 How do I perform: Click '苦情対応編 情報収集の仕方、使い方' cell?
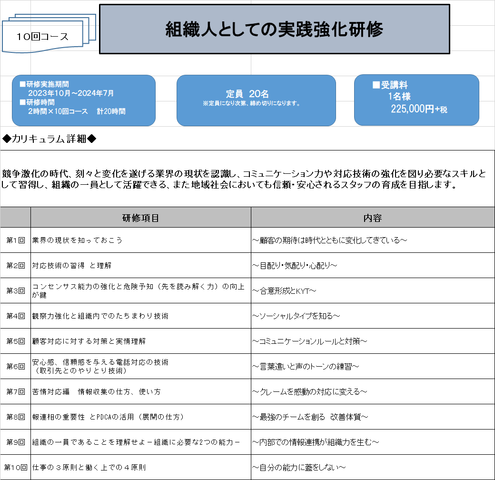(141, 392)
